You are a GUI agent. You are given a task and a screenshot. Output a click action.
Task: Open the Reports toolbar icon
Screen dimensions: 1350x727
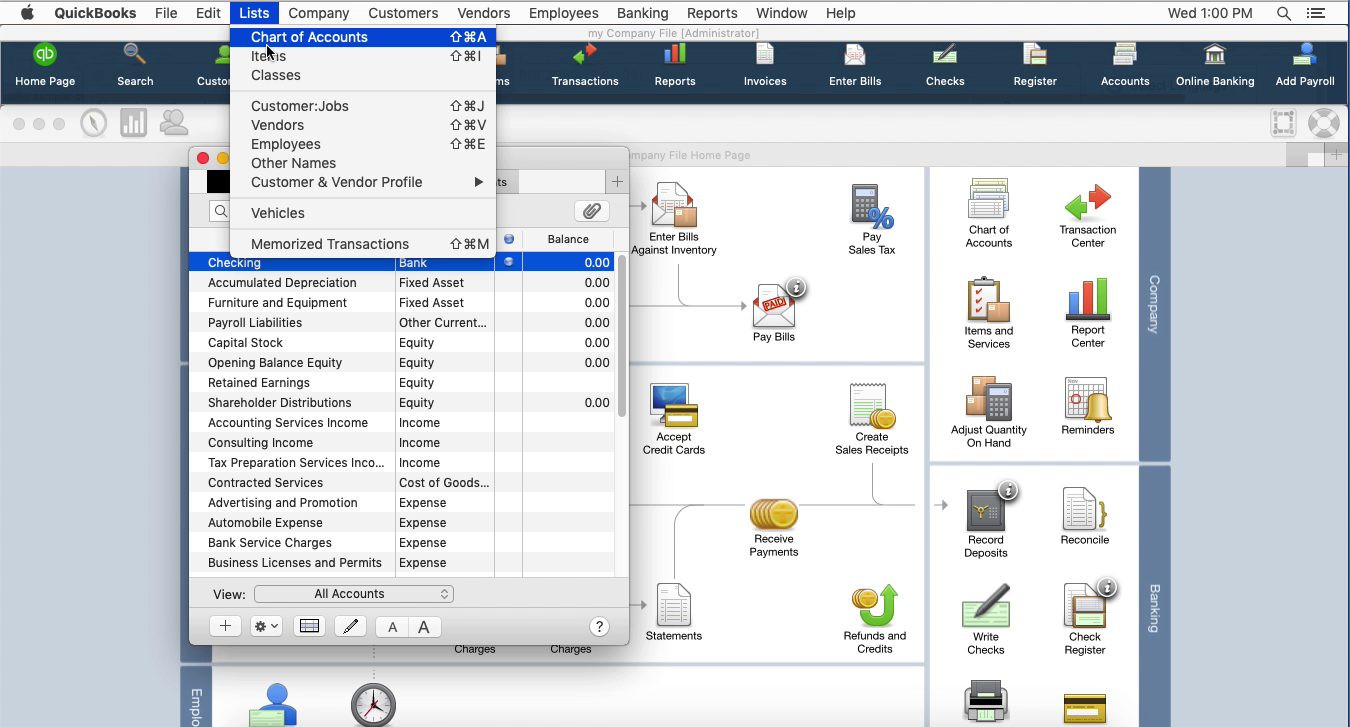675,65
